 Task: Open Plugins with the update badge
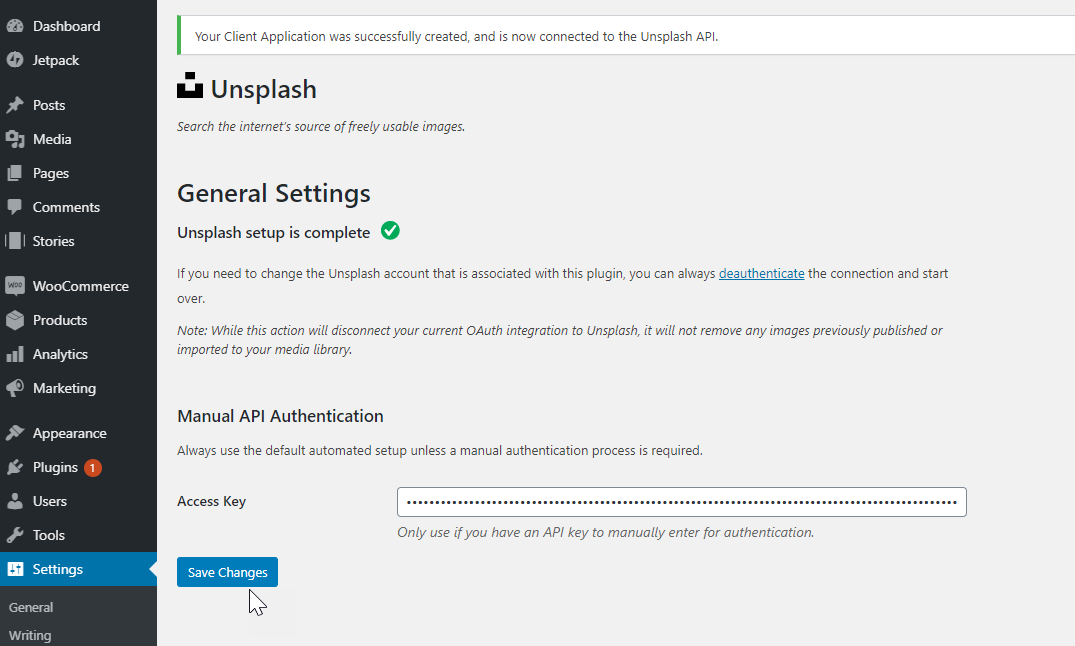point(54,467)
